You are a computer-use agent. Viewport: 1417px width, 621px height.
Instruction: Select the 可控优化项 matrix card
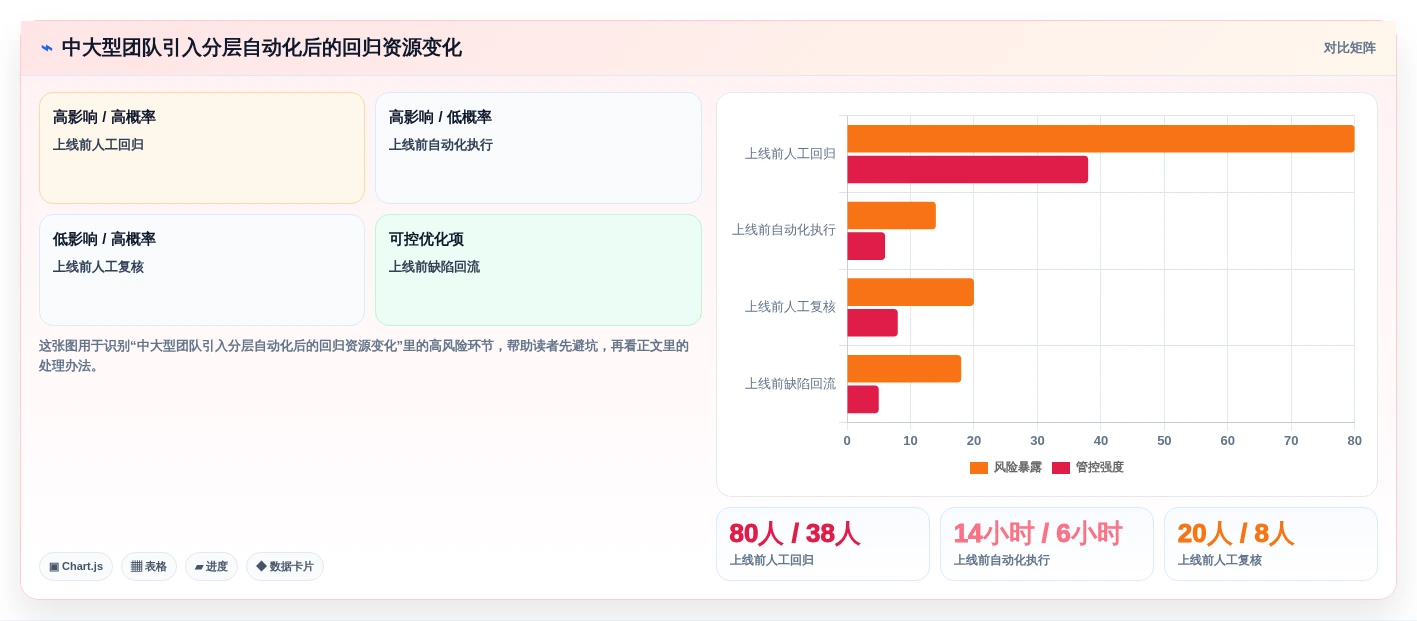point(538,270)
